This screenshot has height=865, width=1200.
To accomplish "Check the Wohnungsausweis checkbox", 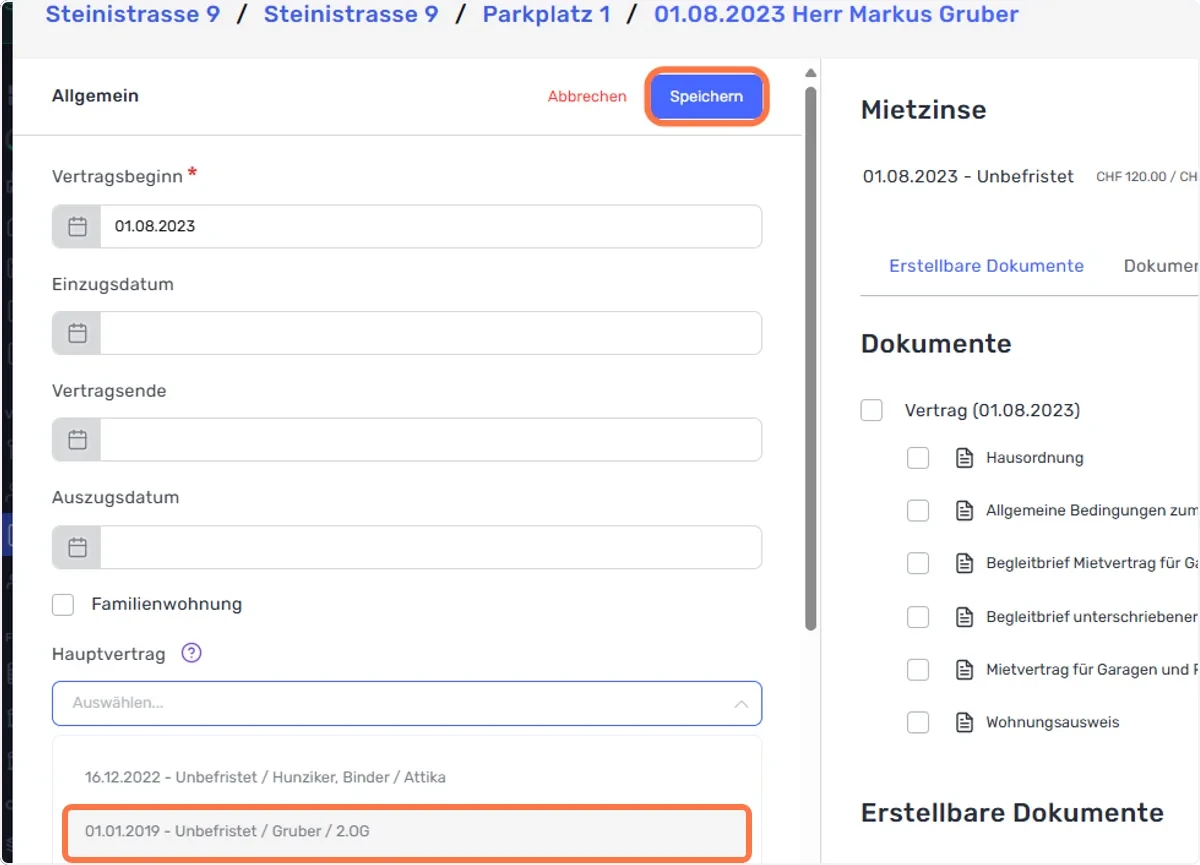I will [918, 722].
